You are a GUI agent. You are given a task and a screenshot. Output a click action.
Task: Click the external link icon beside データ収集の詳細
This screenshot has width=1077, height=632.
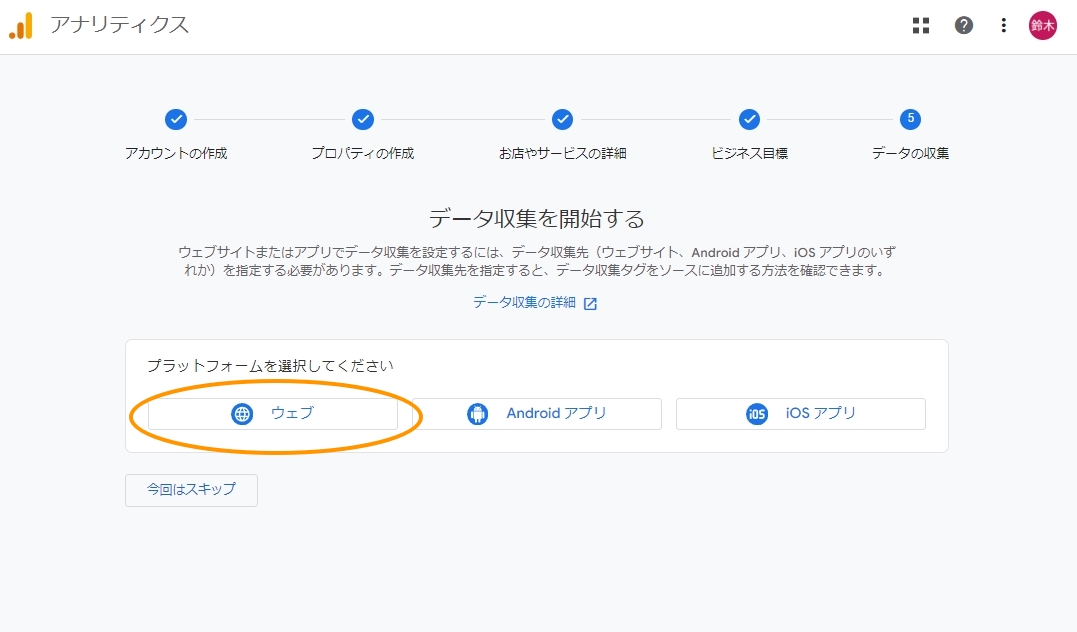coord(590,304)
